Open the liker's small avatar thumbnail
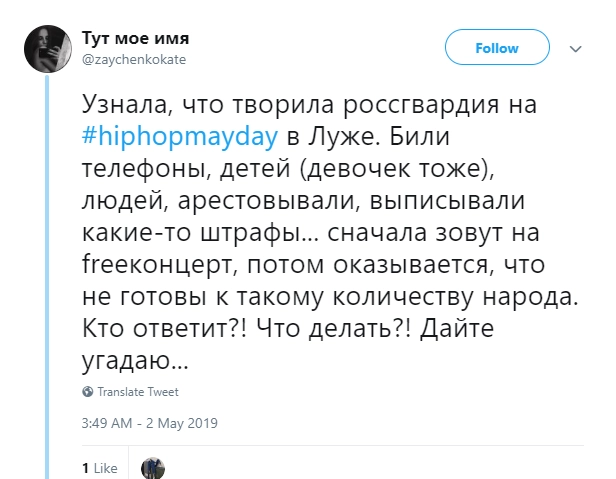Screen dimensions: 616x479 coord(152,467)
